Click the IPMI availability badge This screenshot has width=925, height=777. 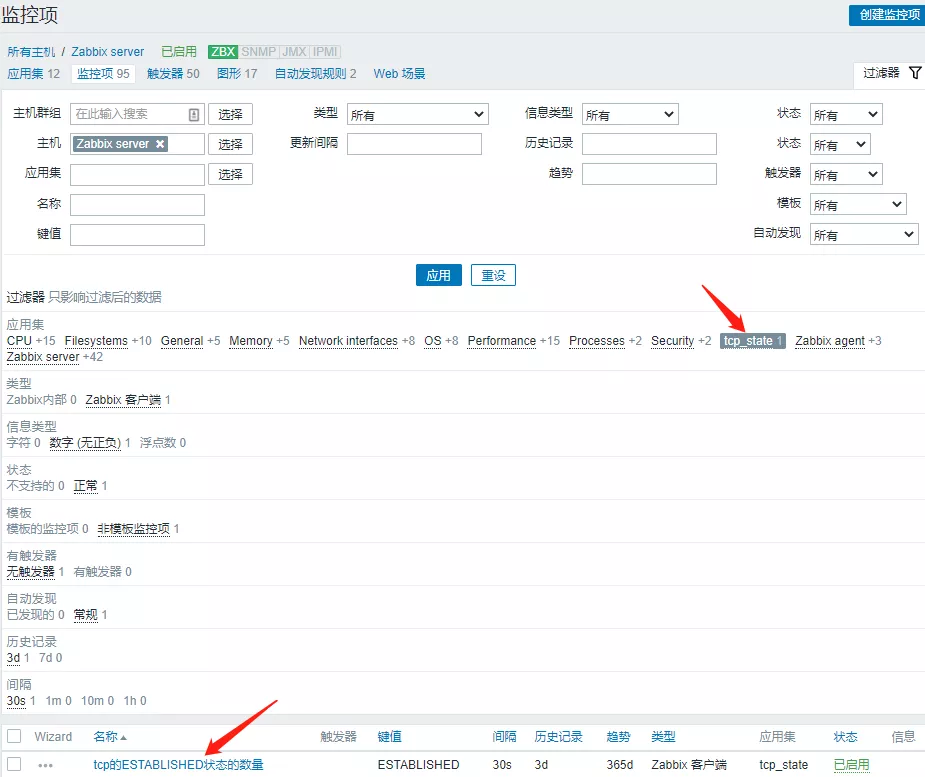tap(325, 52)
